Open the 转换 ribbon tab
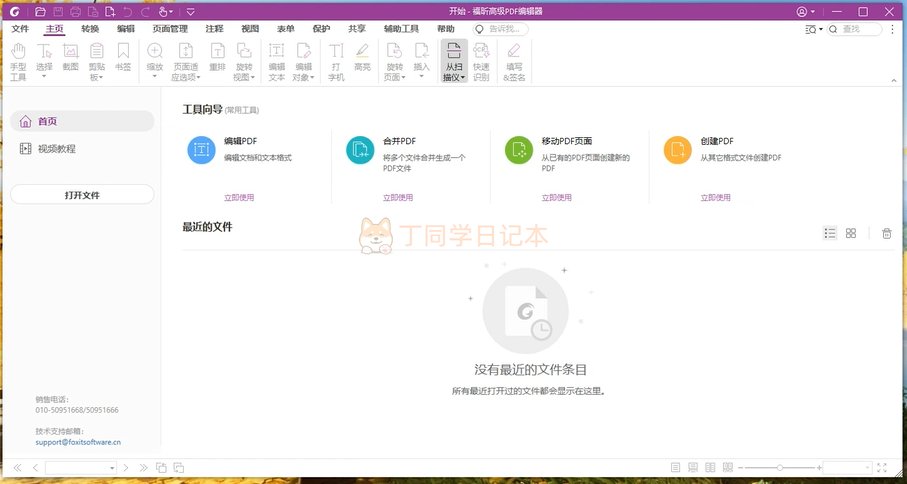 (90, 29)
